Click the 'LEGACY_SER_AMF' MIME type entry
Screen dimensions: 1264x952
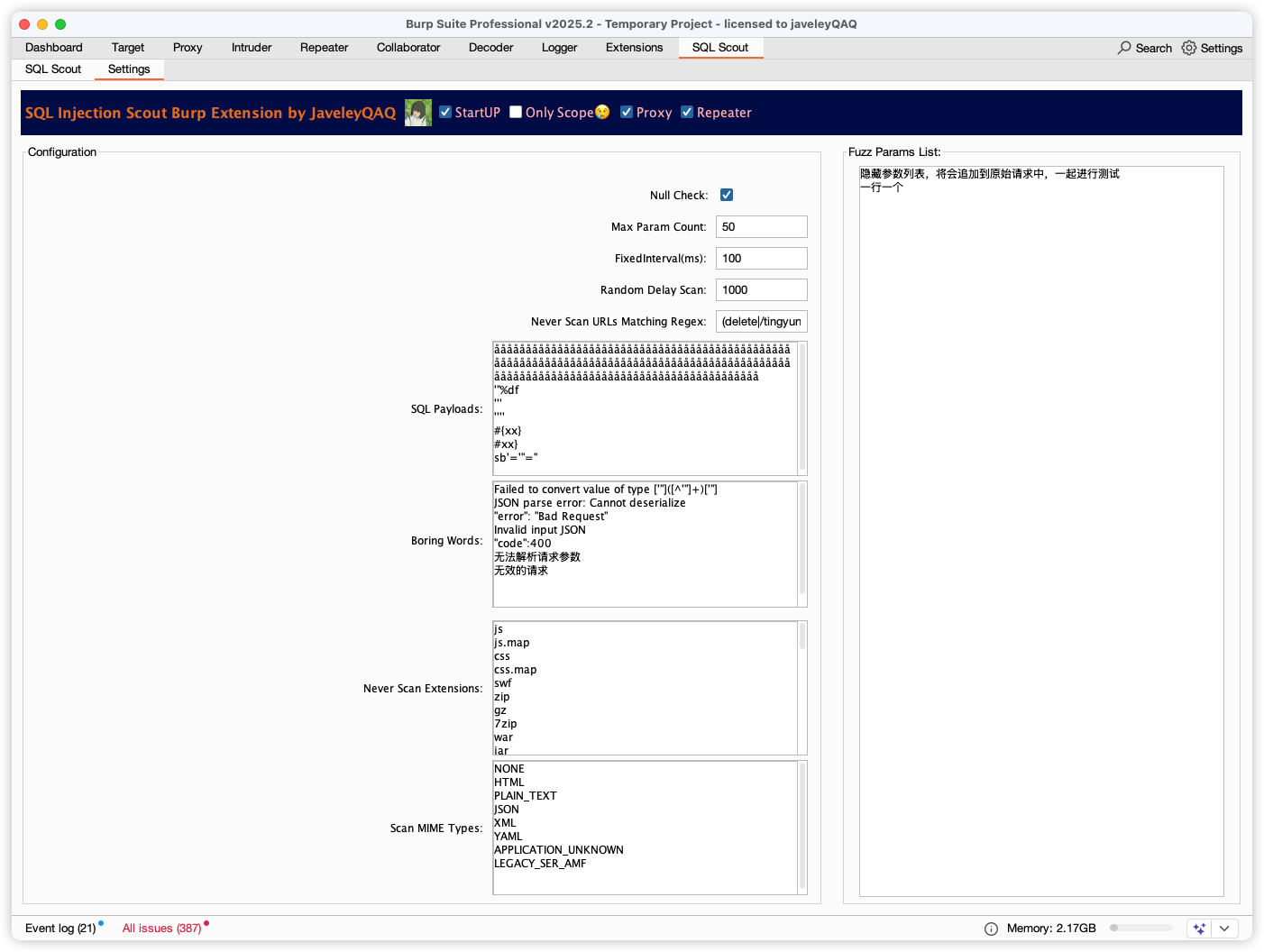(540, 864)
